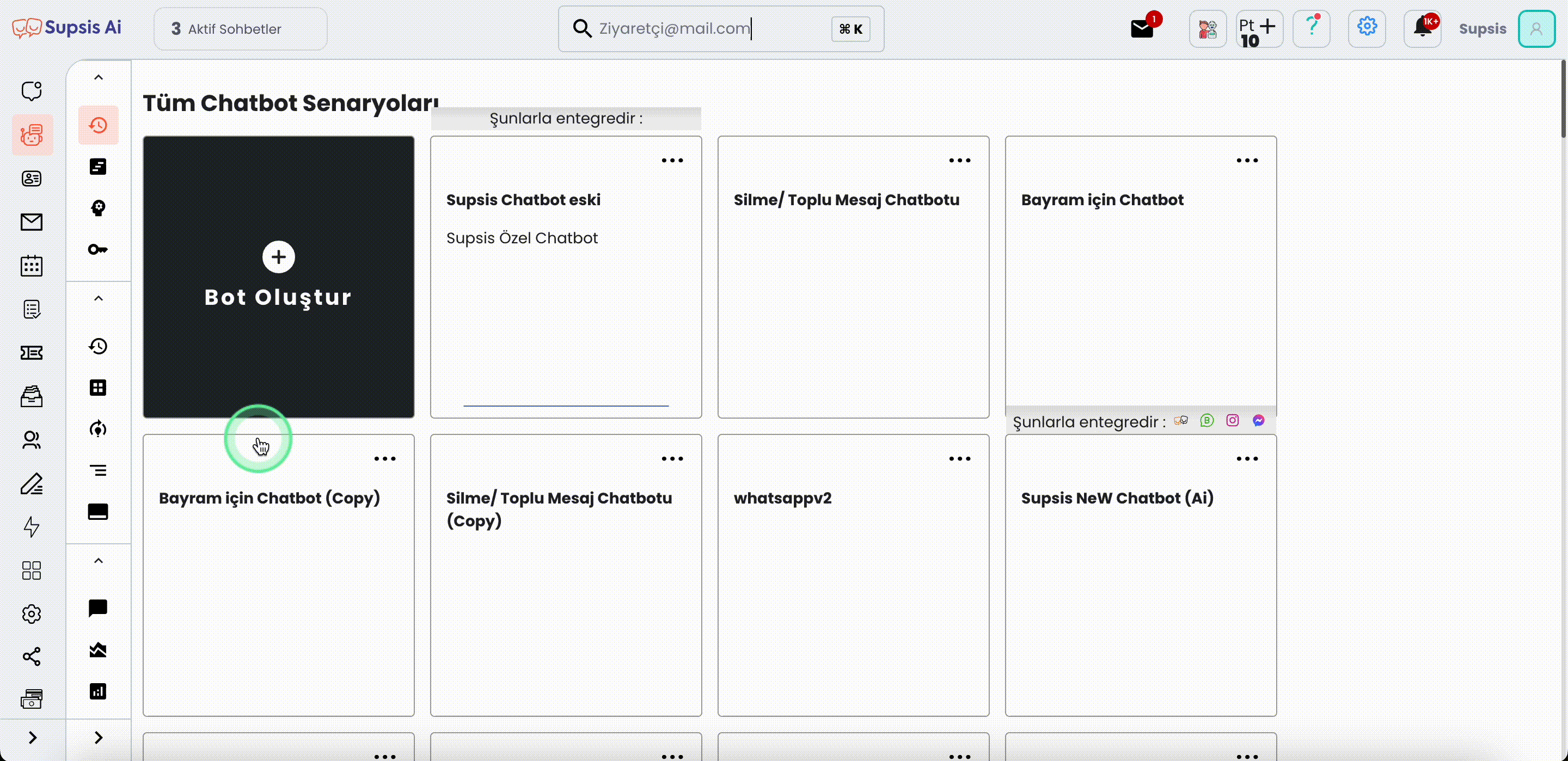Open the chat bubble icon in left sidebar
Viewport: 1568px width, 761px height.
pos(32,91)
